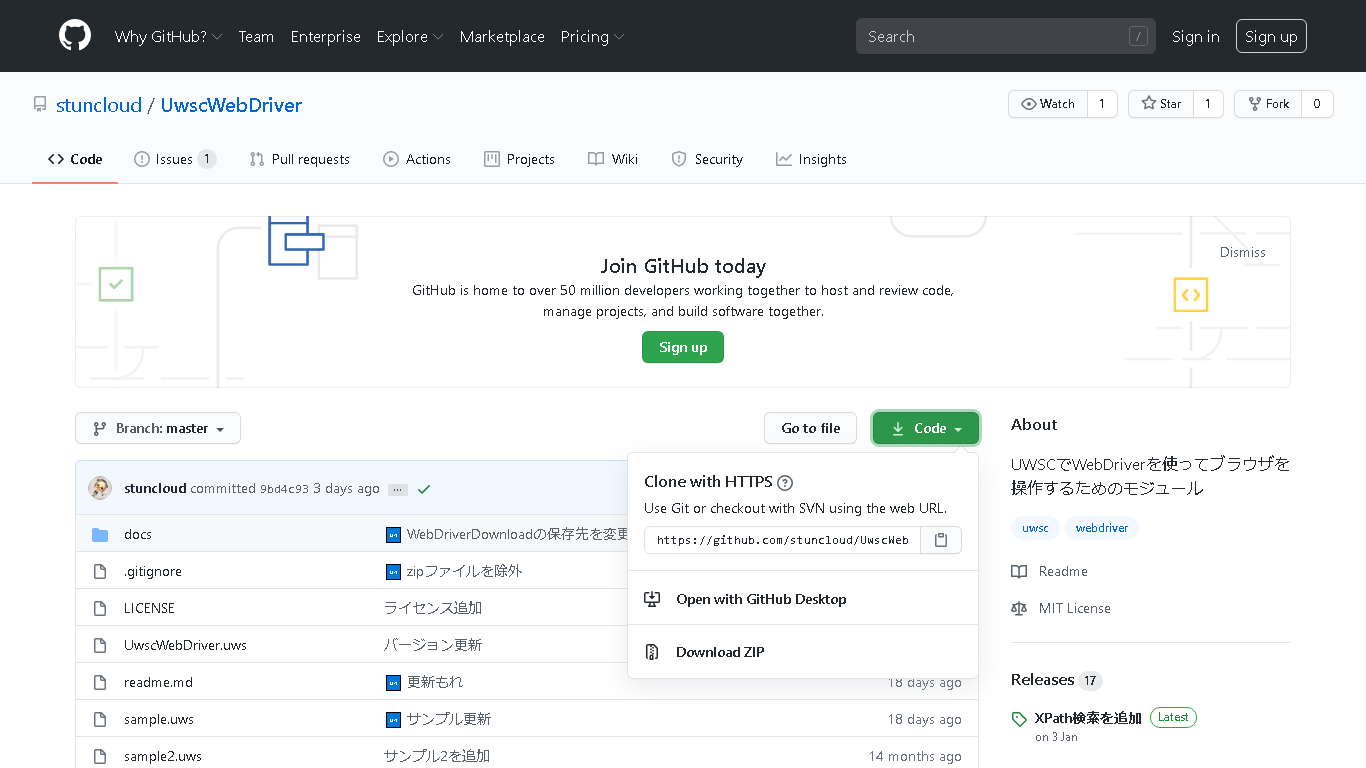
Task: Expand commit message ellipsis button
Action: 398,489
